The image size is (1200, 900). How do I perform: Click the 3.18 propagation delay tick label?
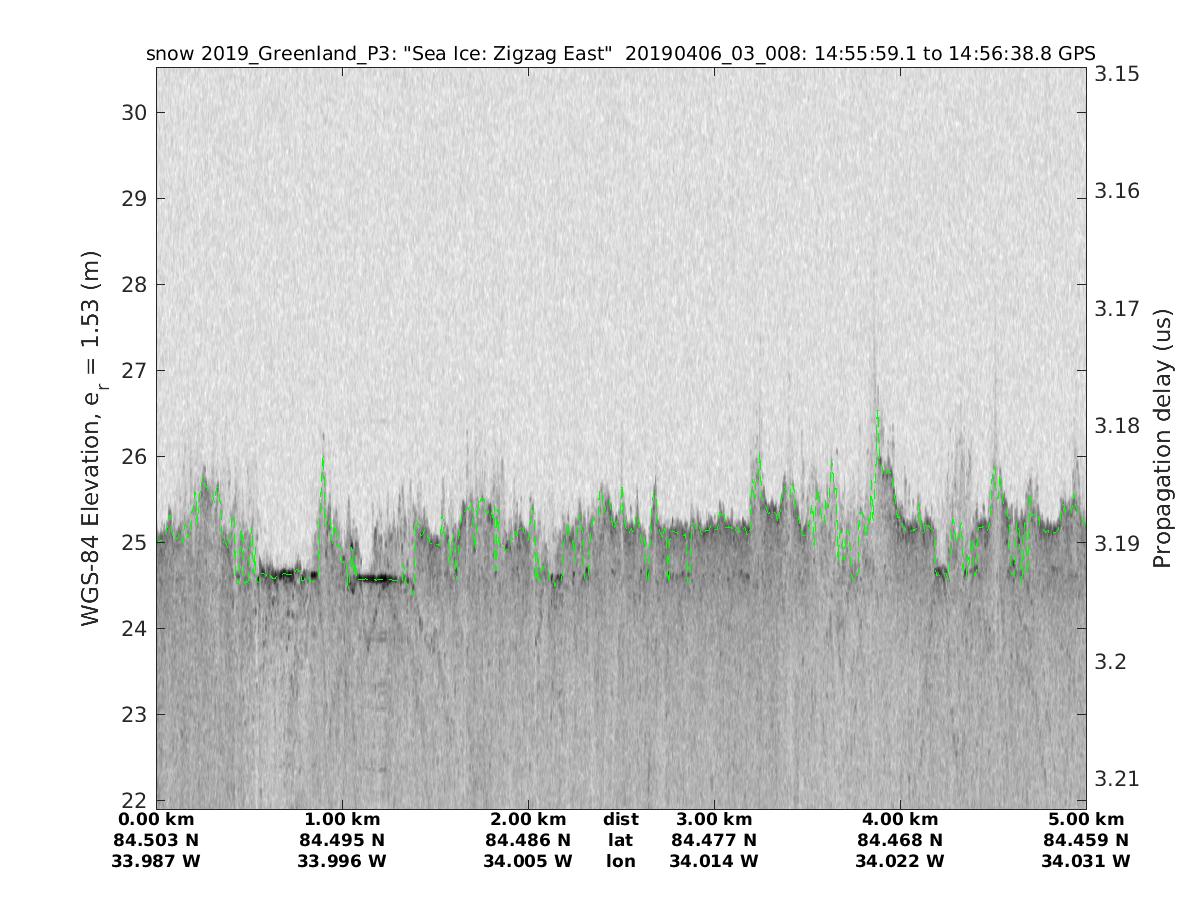[1118, 426]
